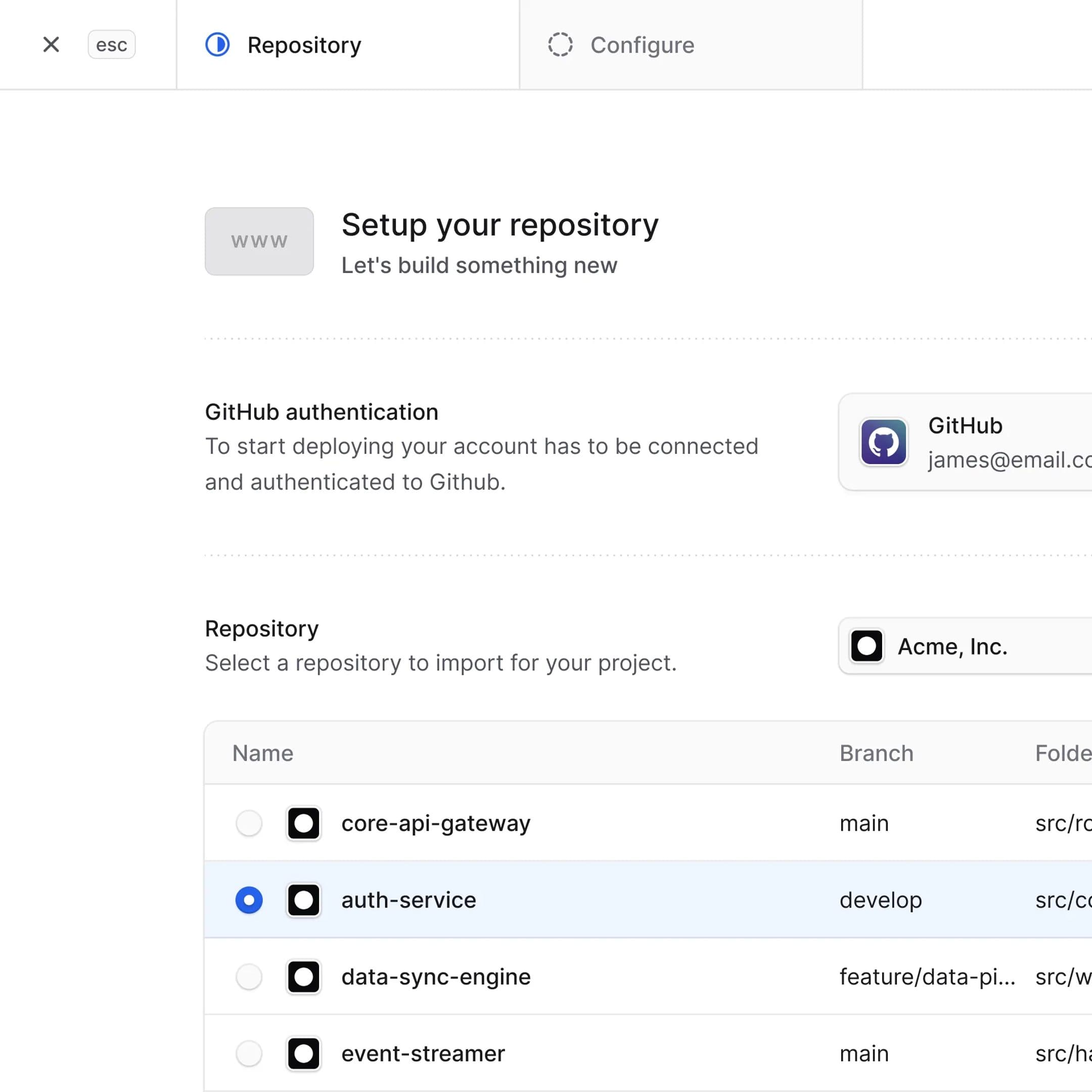
Task: Select the core-api-gateway radio button
Action: click(x=249, y=823)
